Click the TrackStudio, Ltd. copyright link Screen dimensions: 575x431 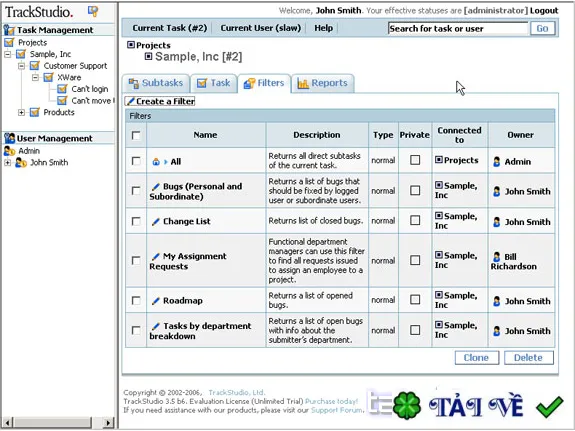tap(237, 392)
